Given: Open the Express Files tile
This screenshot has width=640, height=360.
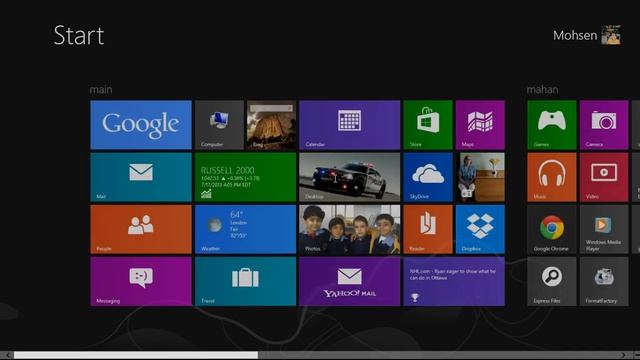Looking at the screenshot, I should pyautogui.click(x=552, y=282).
